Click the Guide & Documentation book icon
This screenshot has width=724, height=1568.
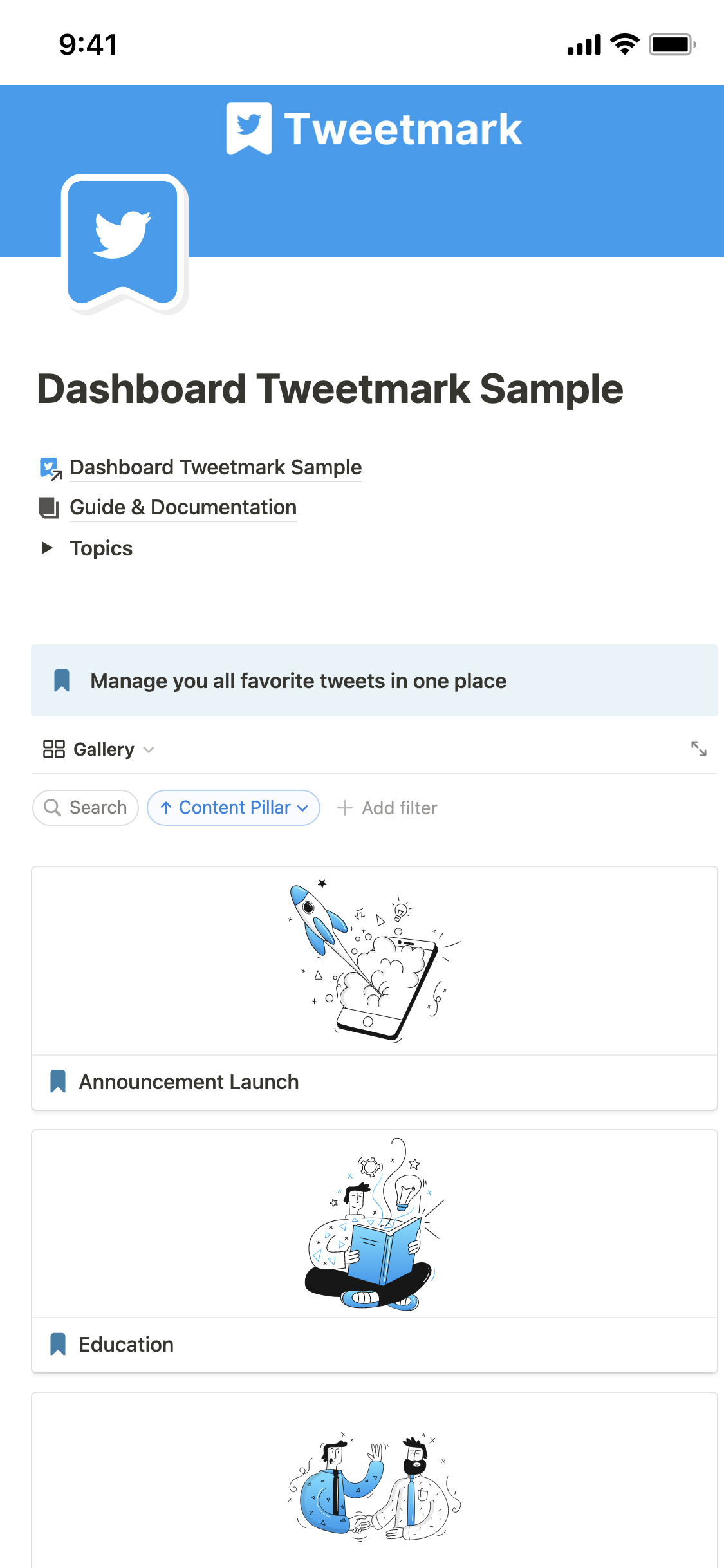(x=48, y=507)
